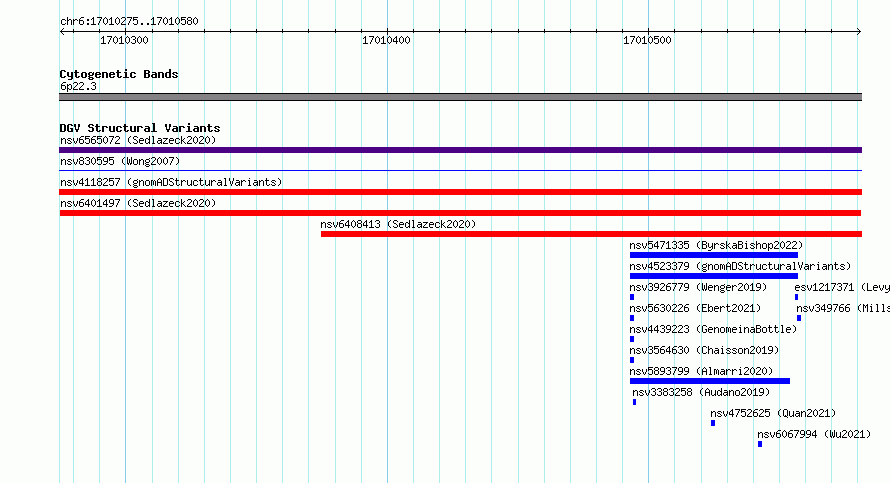Click the red nsv4118257 variant bar
The height and width of the screenshot is (483, 890).
[x=460, y=192]
